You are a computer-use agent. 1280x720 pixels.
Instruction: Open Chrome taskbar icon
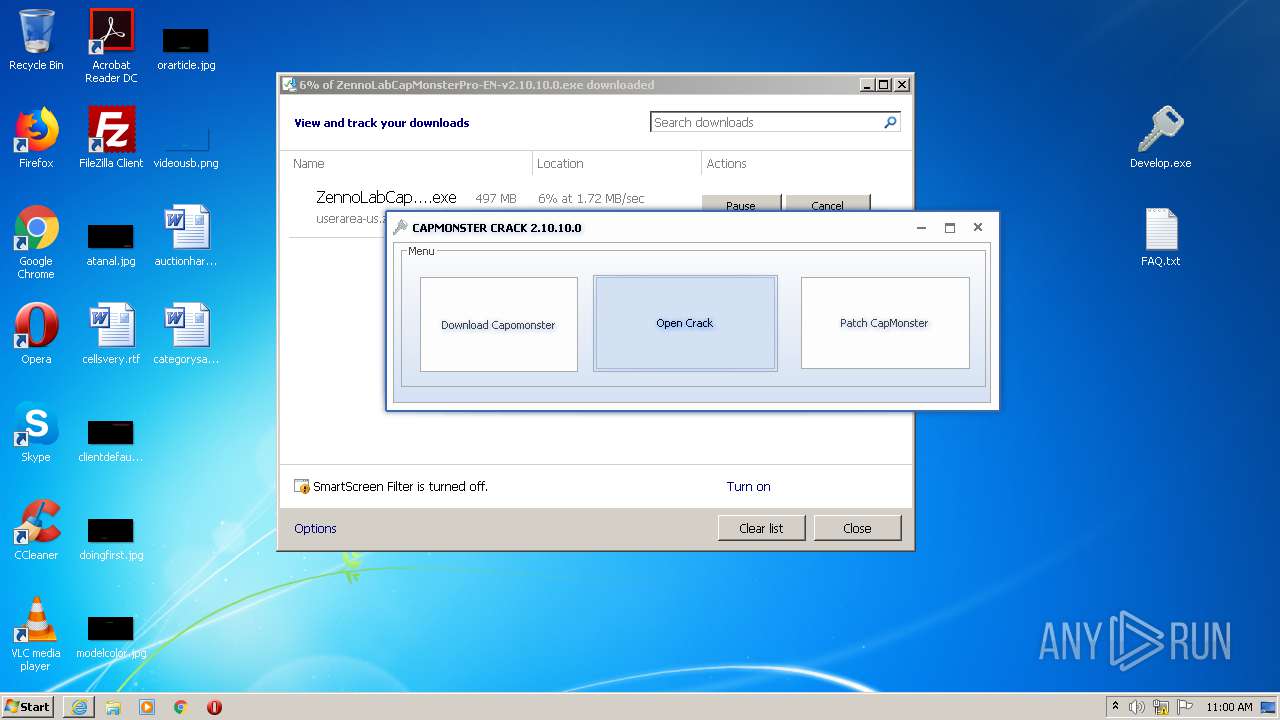(181, 707)
